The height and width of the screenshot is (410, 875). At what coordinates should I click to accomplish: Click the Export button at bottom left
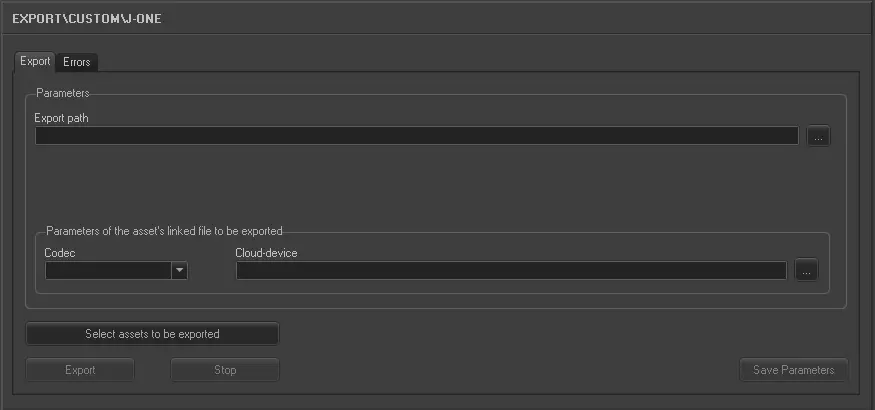click(x=80, y=370)
